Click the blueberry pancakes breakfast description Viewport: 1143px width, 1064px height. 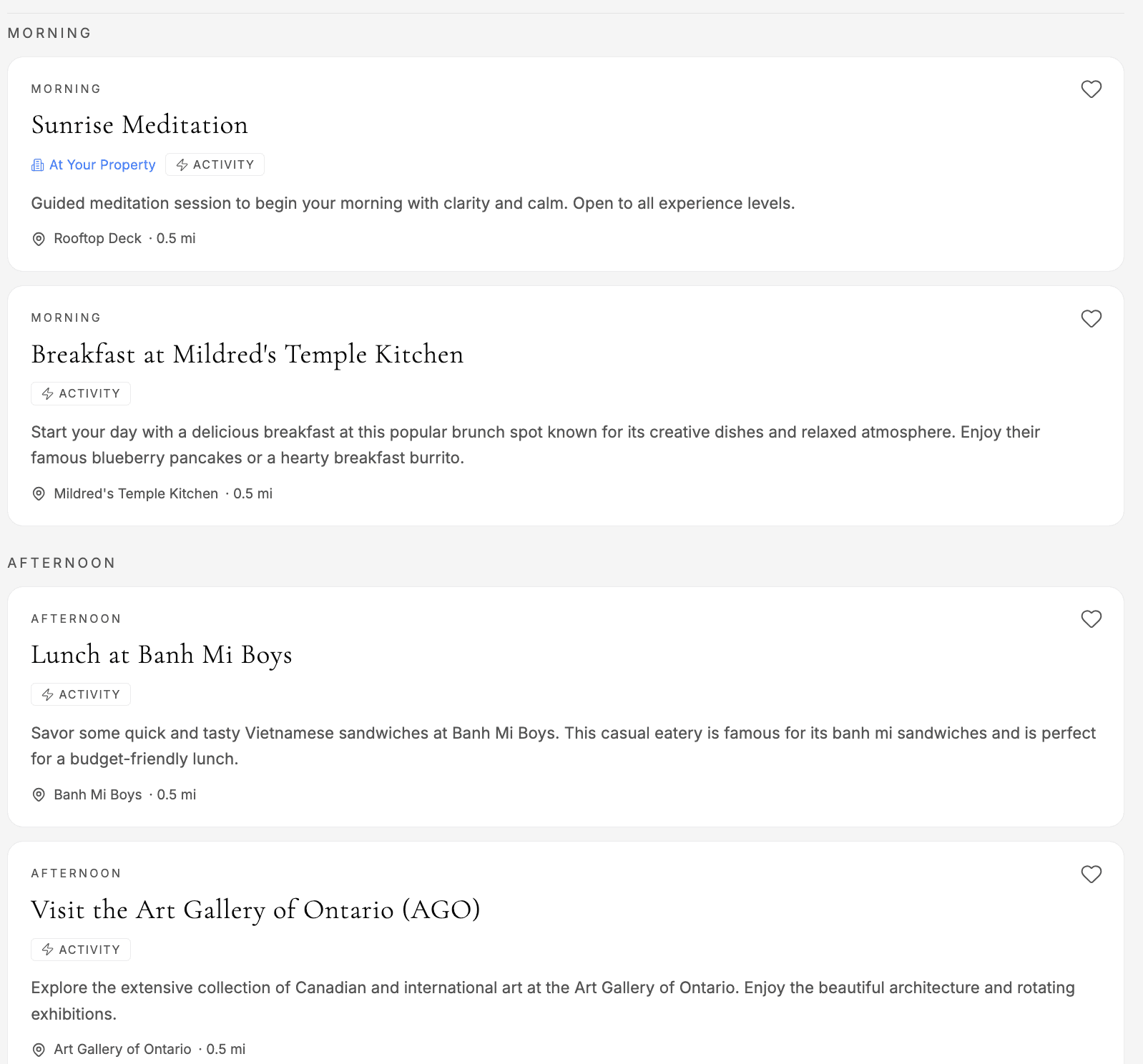click(x=535, y=445)
